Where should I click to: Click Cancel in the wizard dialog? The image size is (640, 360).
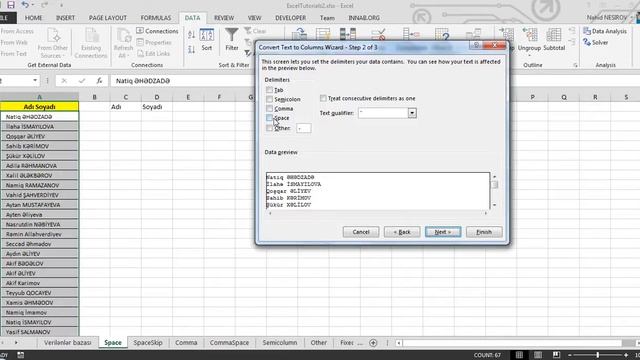[x=361, y=232]
